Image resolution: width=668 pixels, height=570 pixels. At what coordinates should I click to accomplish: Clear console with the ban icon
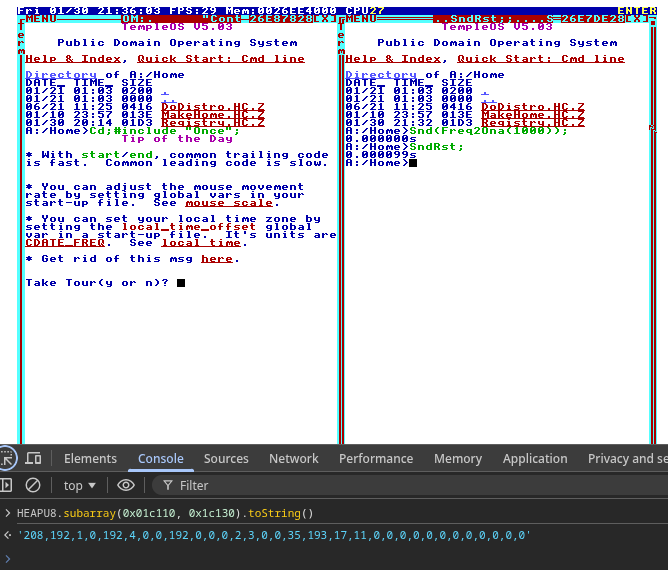click(x=33, y=485)
